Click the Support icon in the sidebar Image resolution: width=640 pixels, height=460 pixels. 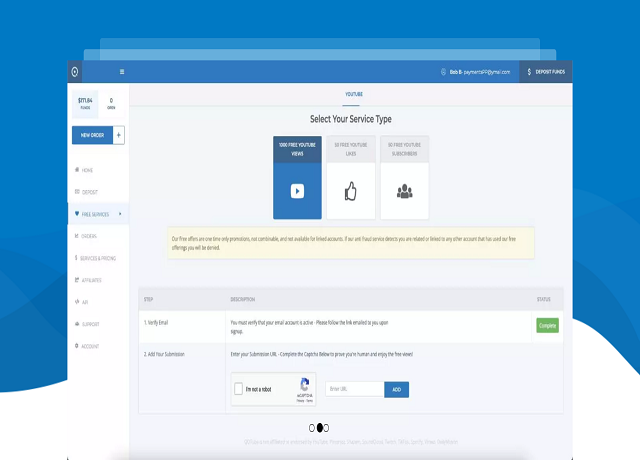[77, 324]
